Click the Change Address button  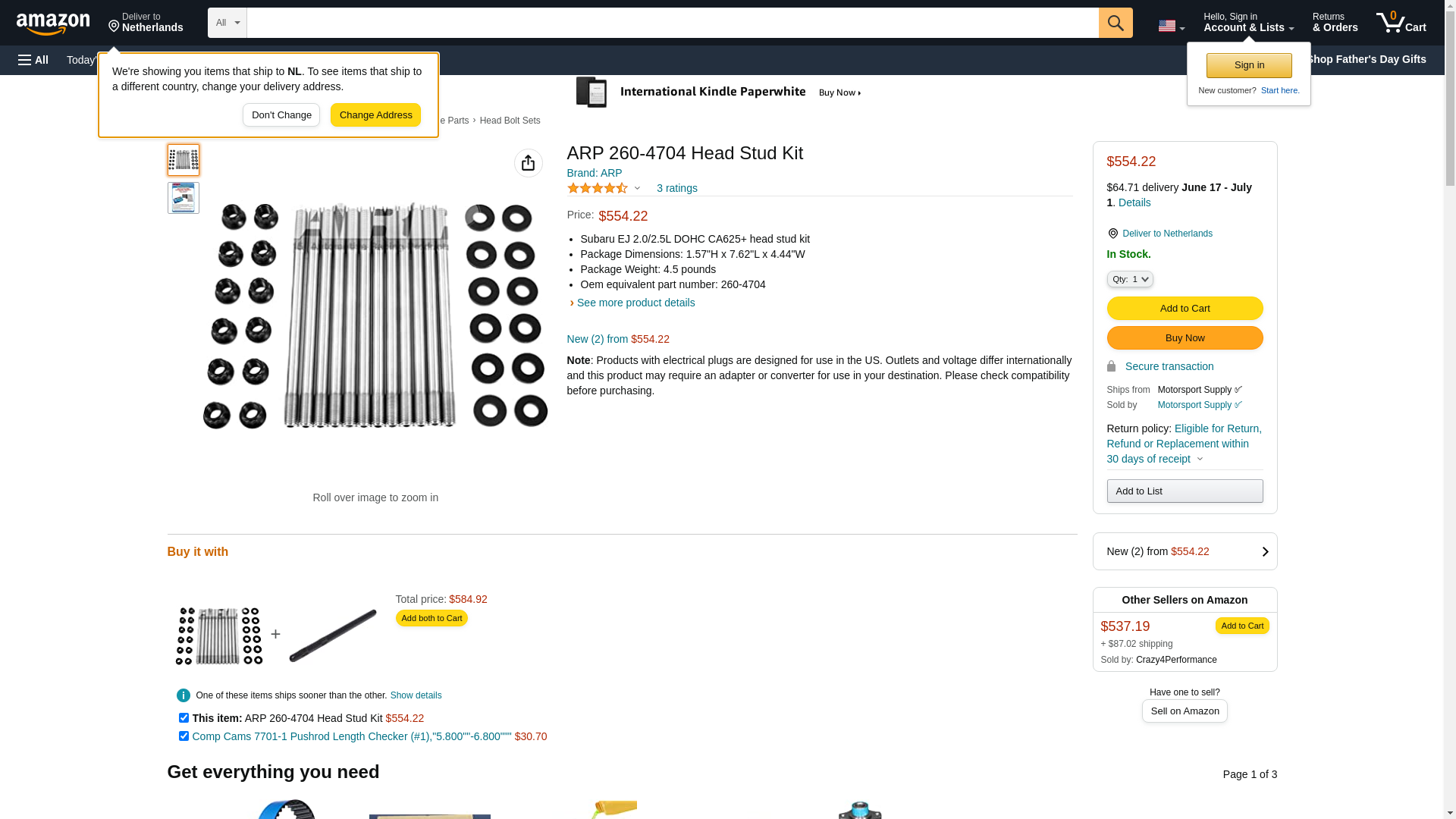(x=375, y=115)
